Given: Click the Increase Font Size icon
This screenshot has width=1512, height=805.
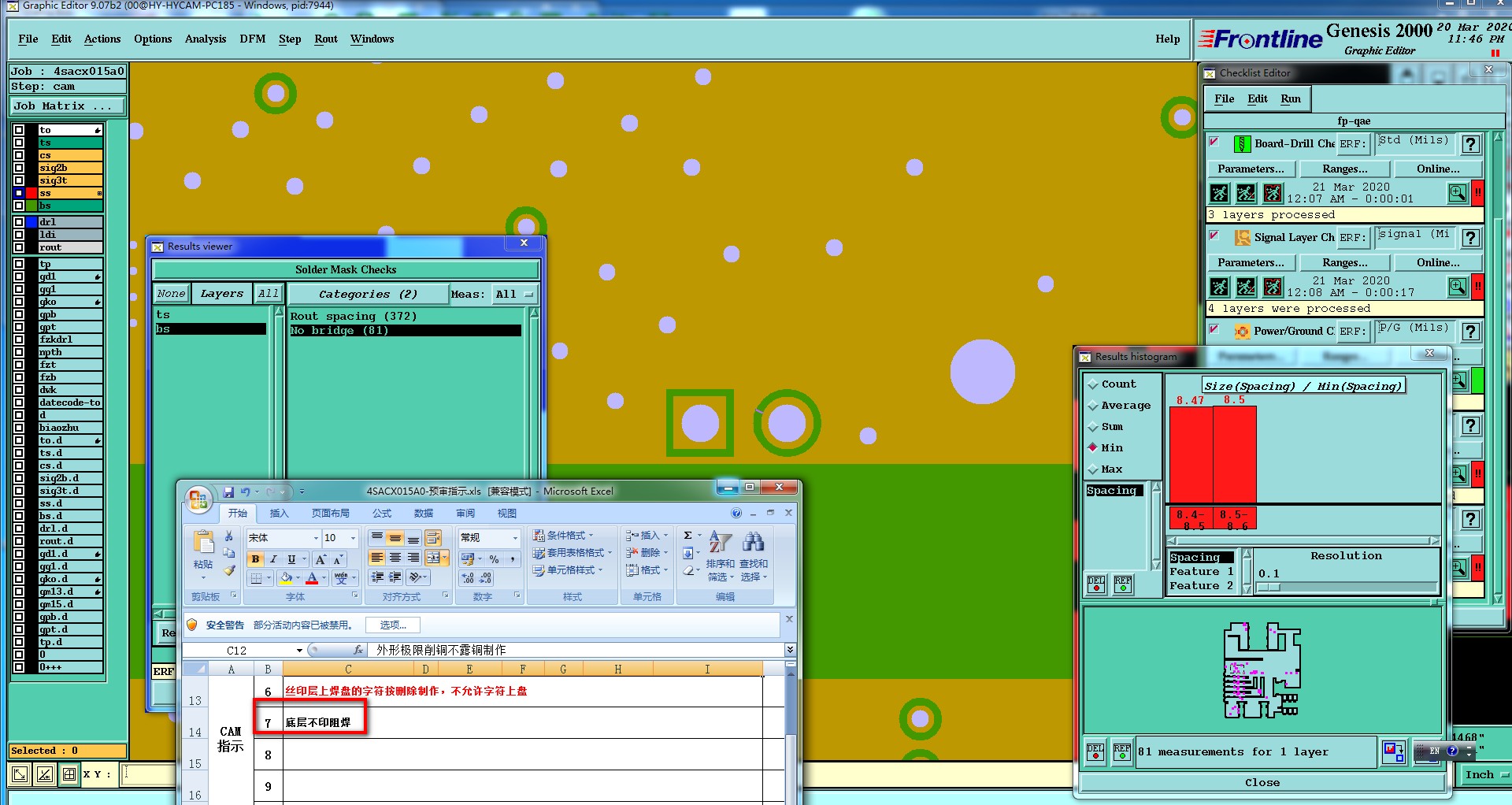Looking at the screenshot, I should (x=321, y=559).
